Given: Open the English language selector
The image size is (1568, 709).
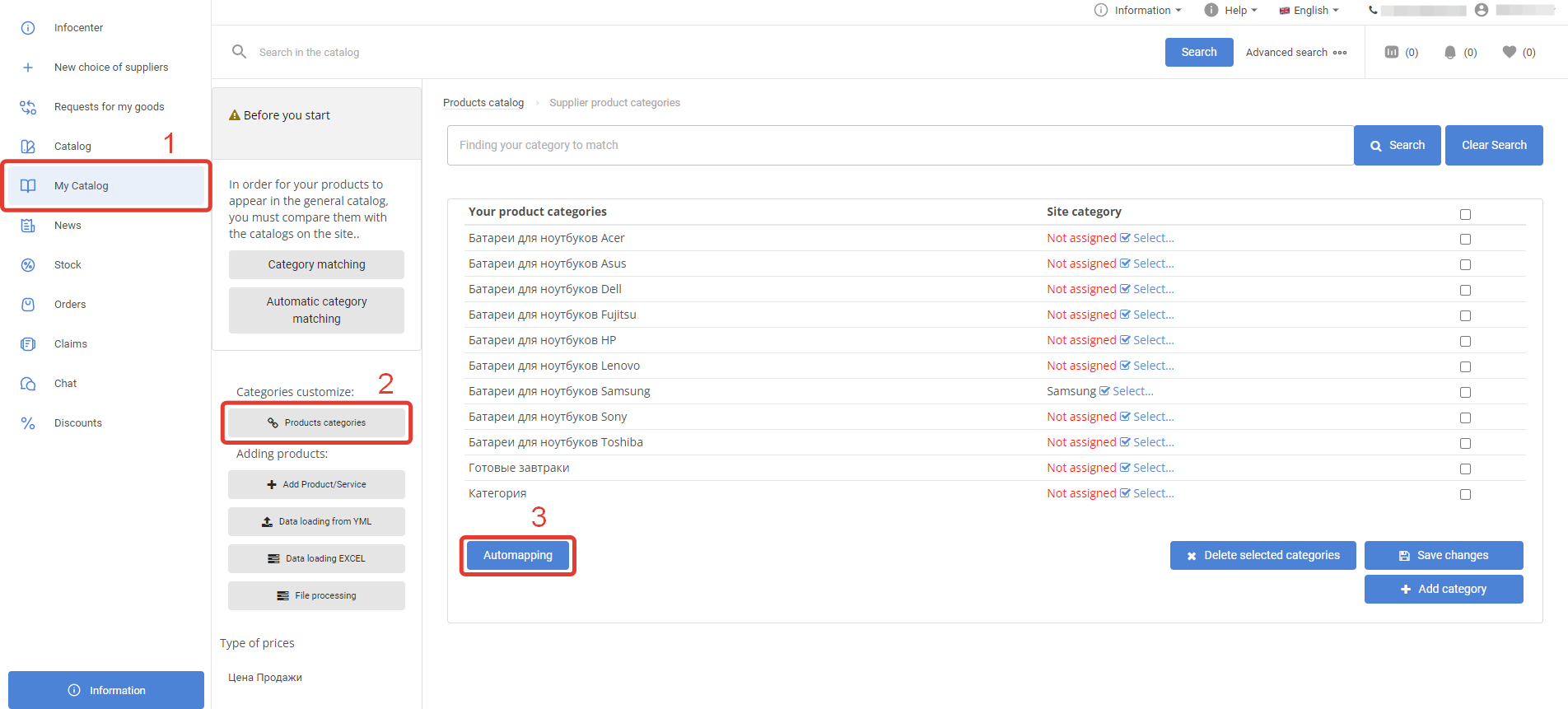Looking at the screenshot, I should (x=1309, y=10).
